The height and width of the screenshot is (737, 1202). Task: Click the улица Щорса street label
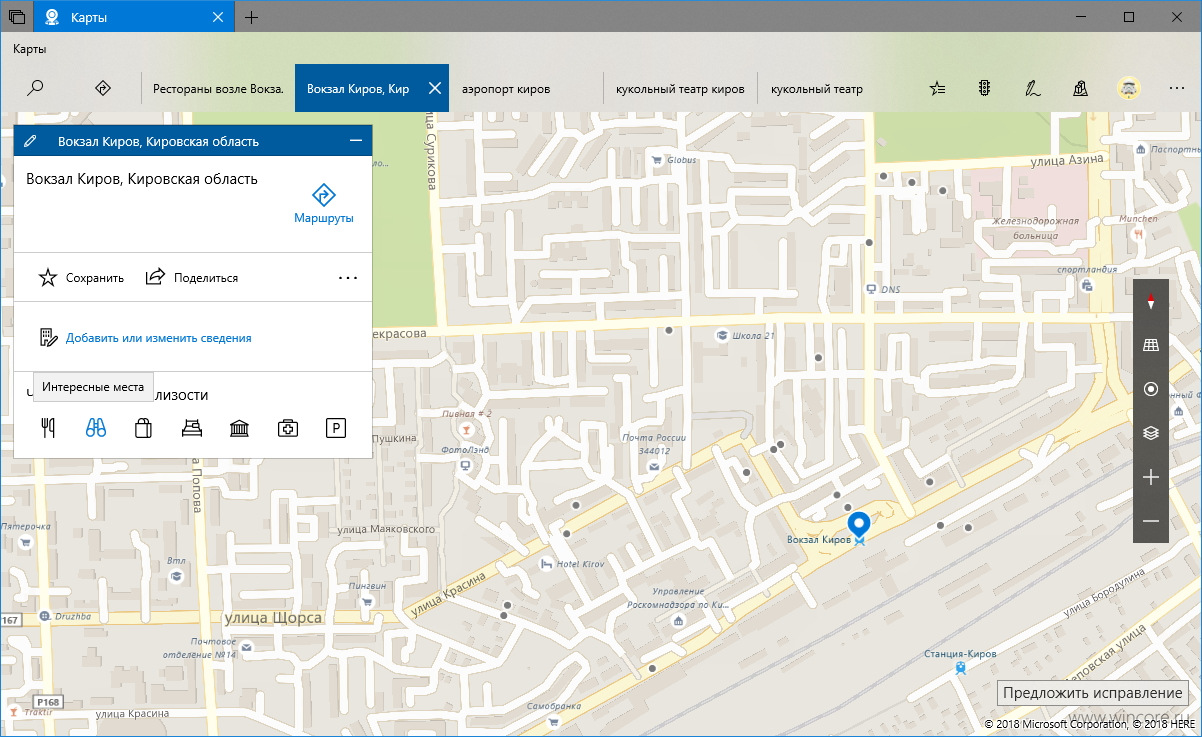[x=273, y=618]
